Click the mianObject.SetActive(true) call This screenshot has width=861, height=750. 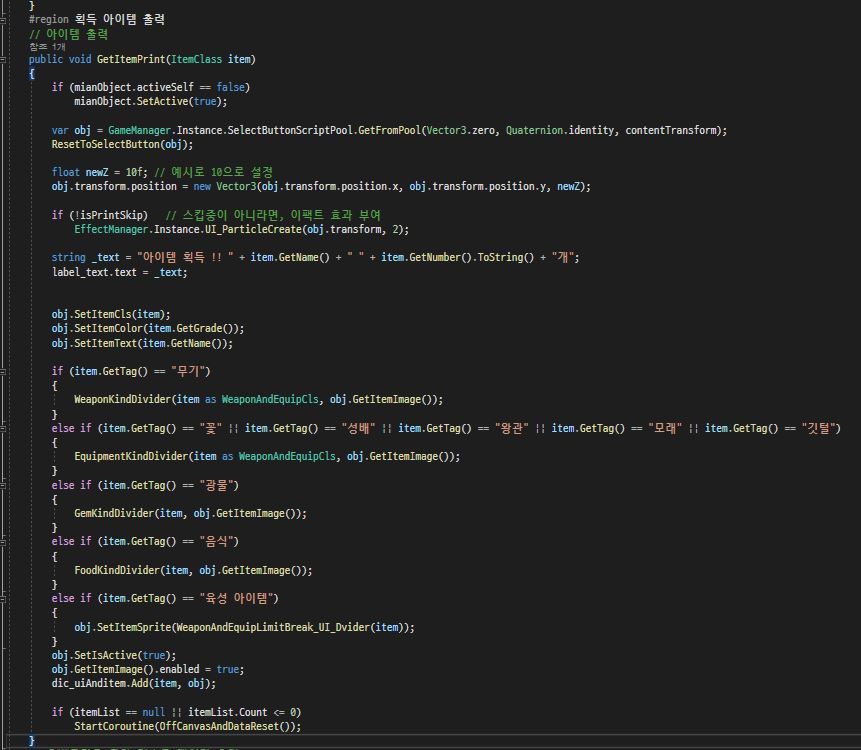tap(150, 102)
